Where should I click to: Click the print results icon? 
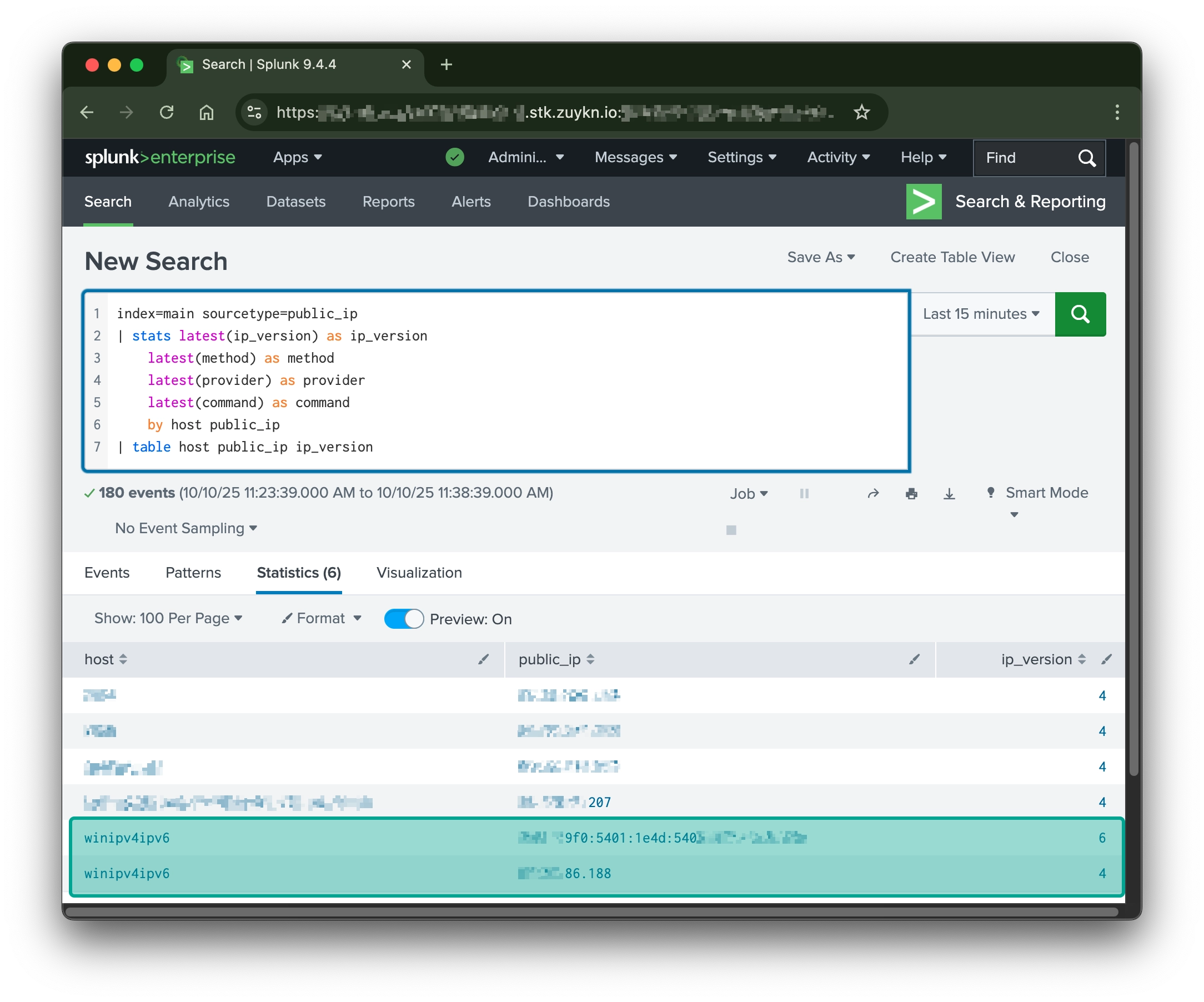(x=911, y=493)
